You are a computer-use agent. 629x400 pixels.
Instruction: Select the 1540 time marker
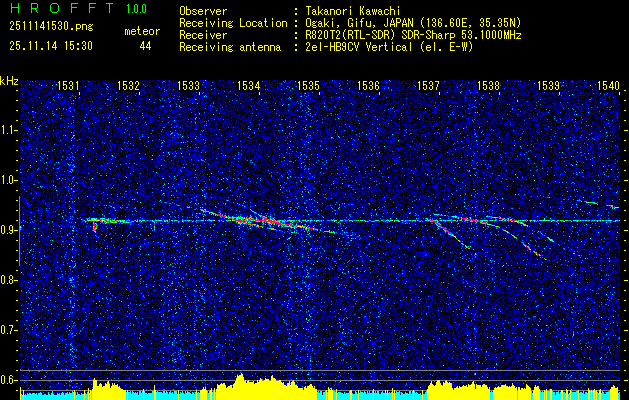tap(608, 87)
